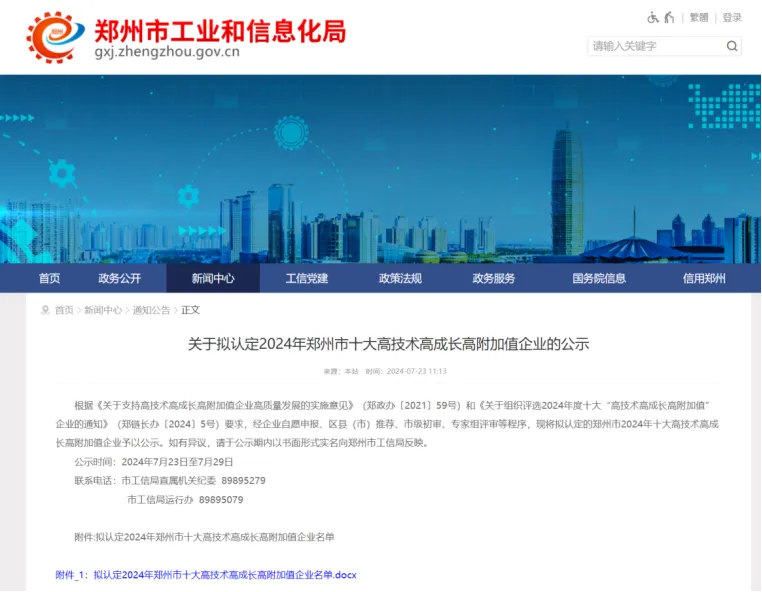Open the 工信党建 navigation tab
Image resolution: width=762 pixels, height=592 pixels.
point(307,279)
